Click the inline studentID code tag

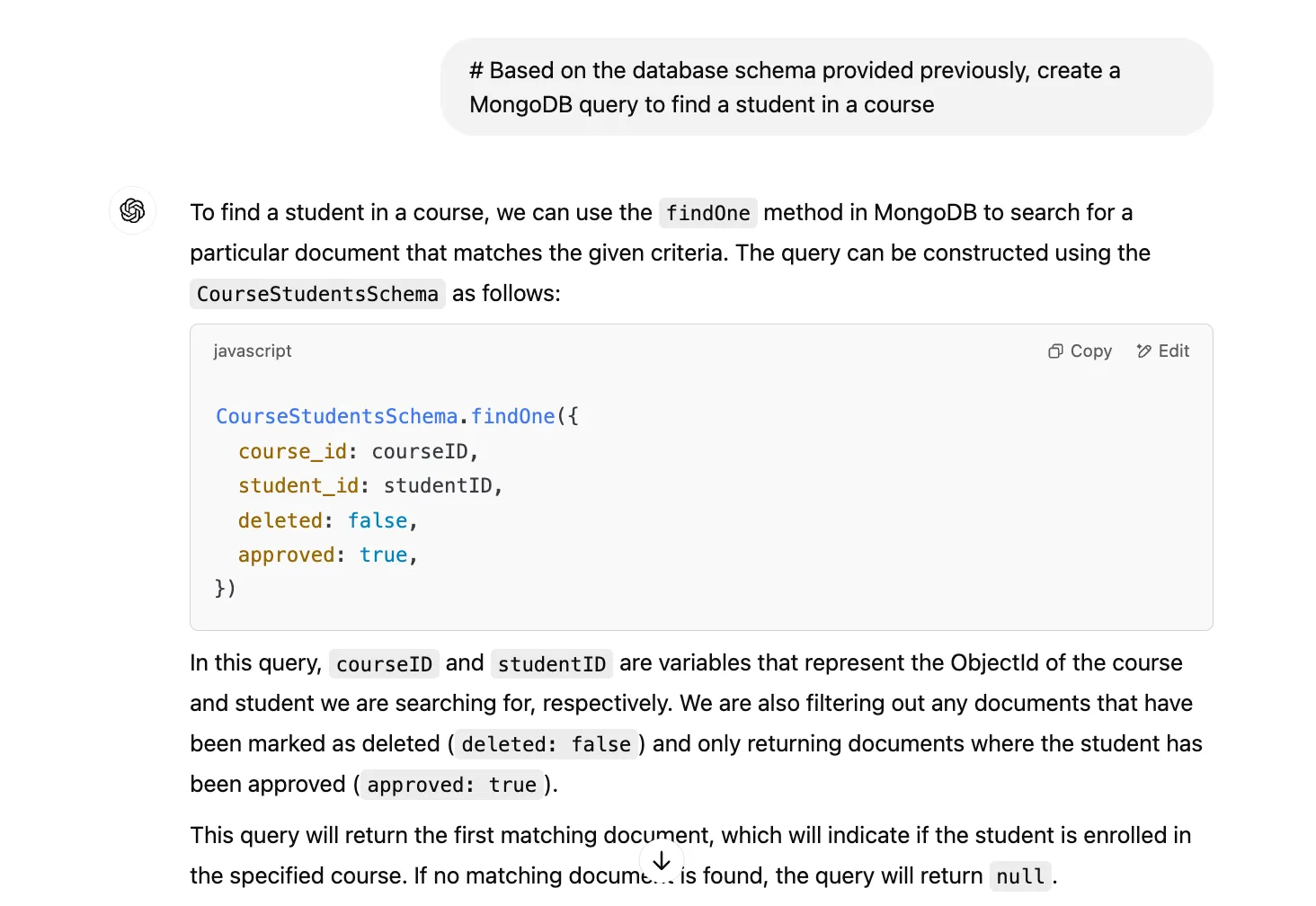coord(551,664)
